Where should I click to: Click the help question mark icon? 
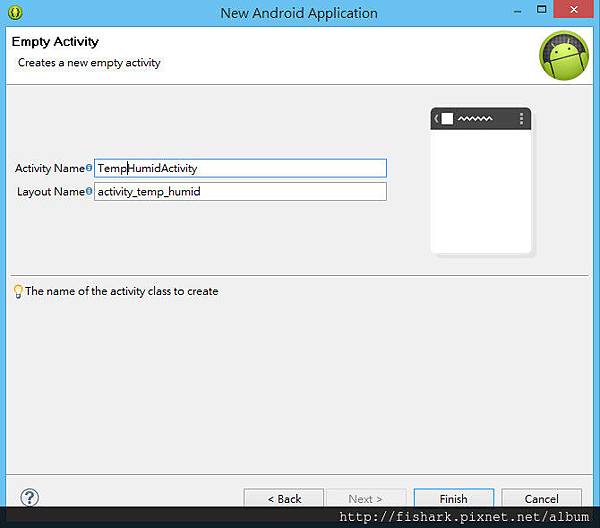[29, 497]
